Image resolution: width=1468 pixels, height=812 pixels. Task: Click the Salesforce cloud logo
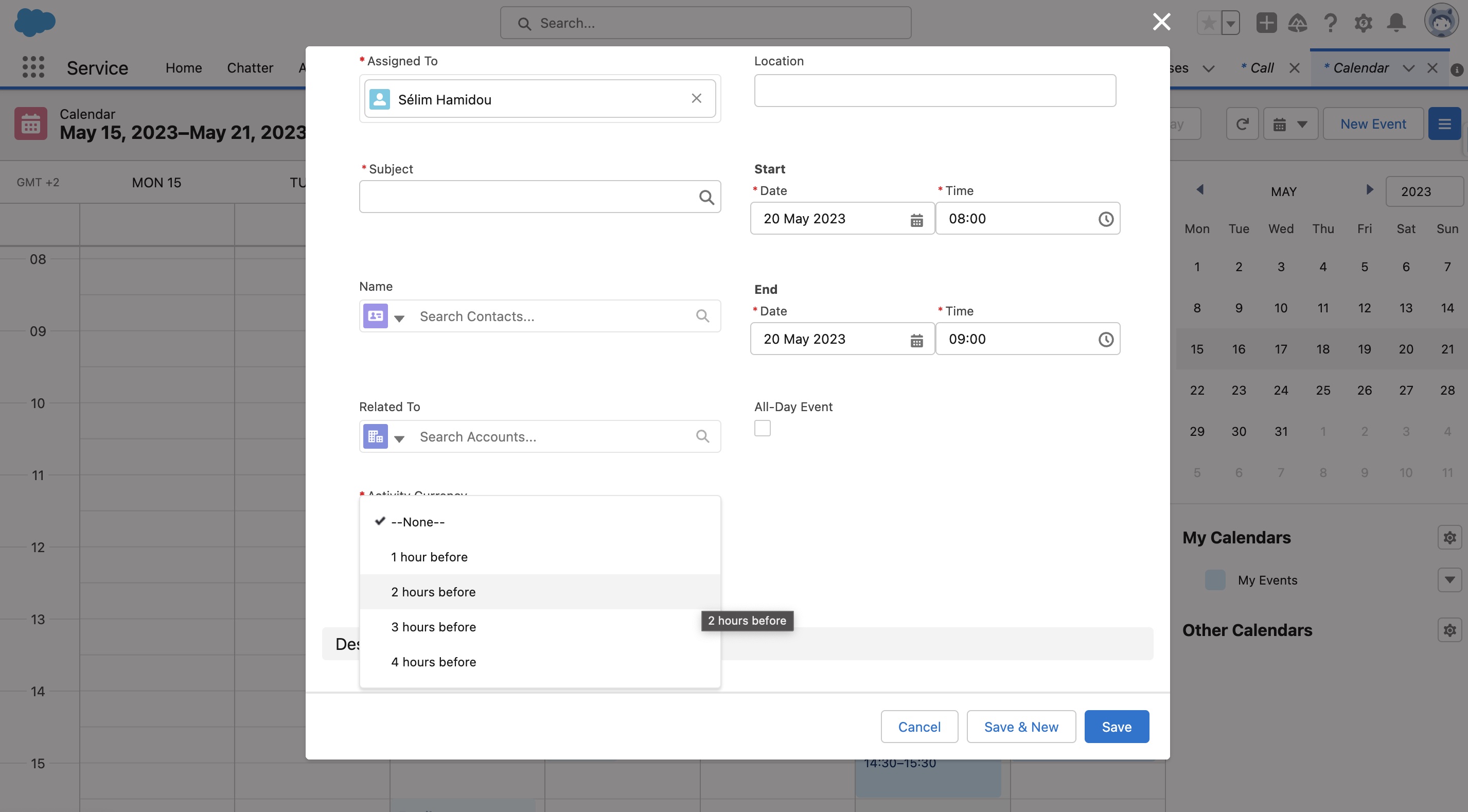[x=35, y=23]
